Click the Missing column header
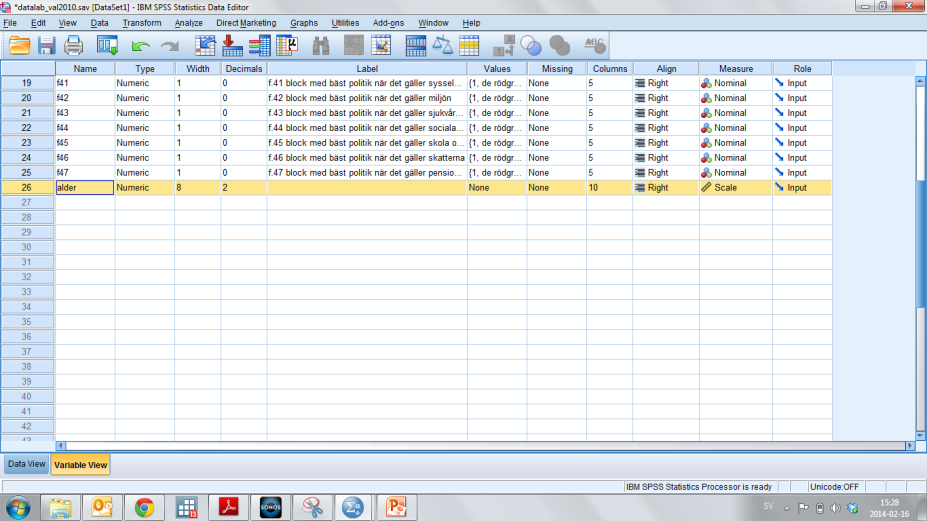 pos(557,69)
